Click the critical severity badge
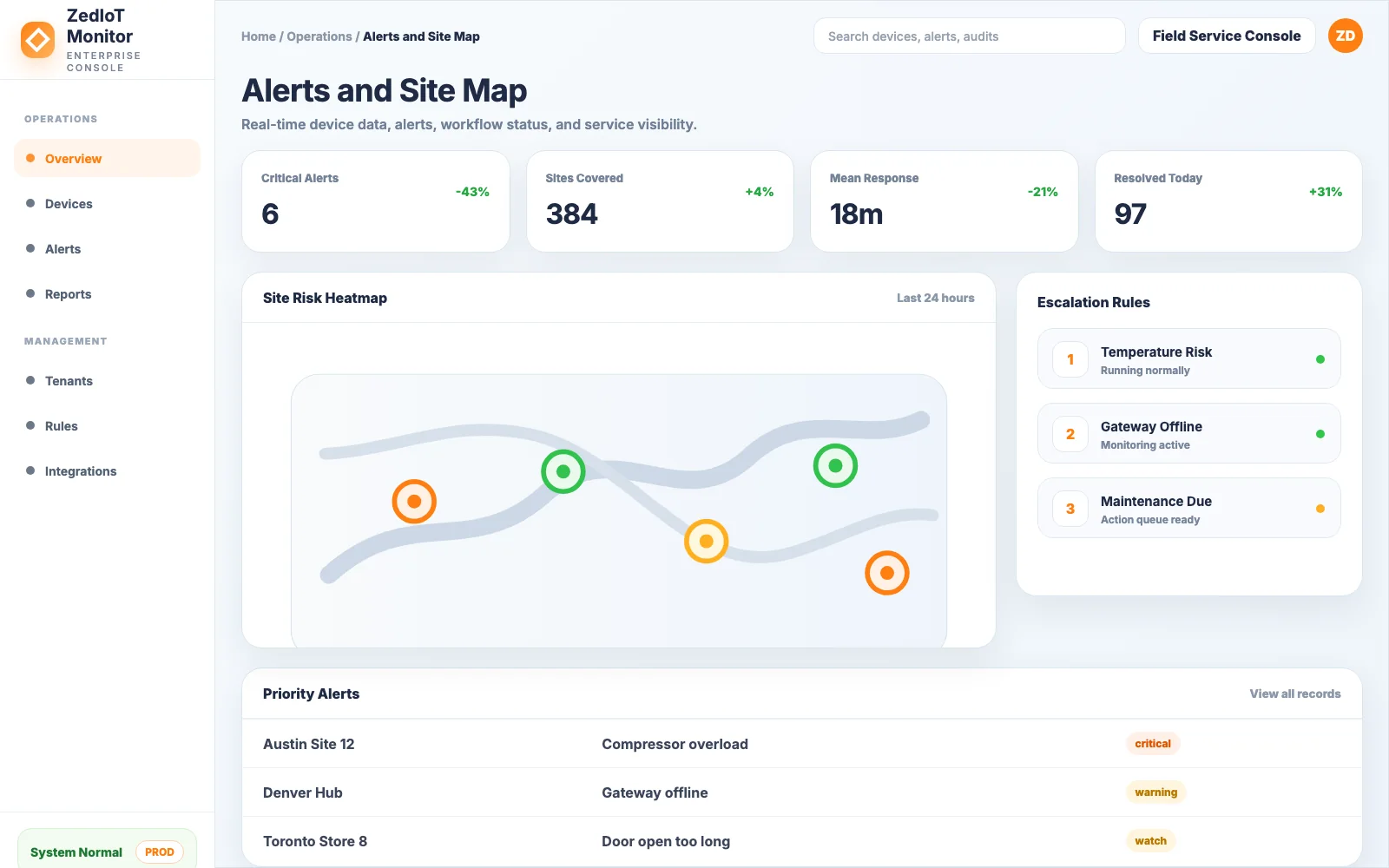The width and height of the screenshot is (1389, 868). point(1153,744)
